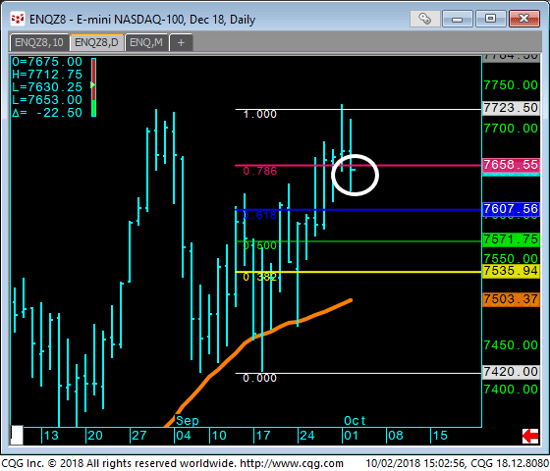Image resolution: width=550 pixels, height=471 pixels.
Task: Click the white circle annotation on chart
Action: [x=355, y=174]
